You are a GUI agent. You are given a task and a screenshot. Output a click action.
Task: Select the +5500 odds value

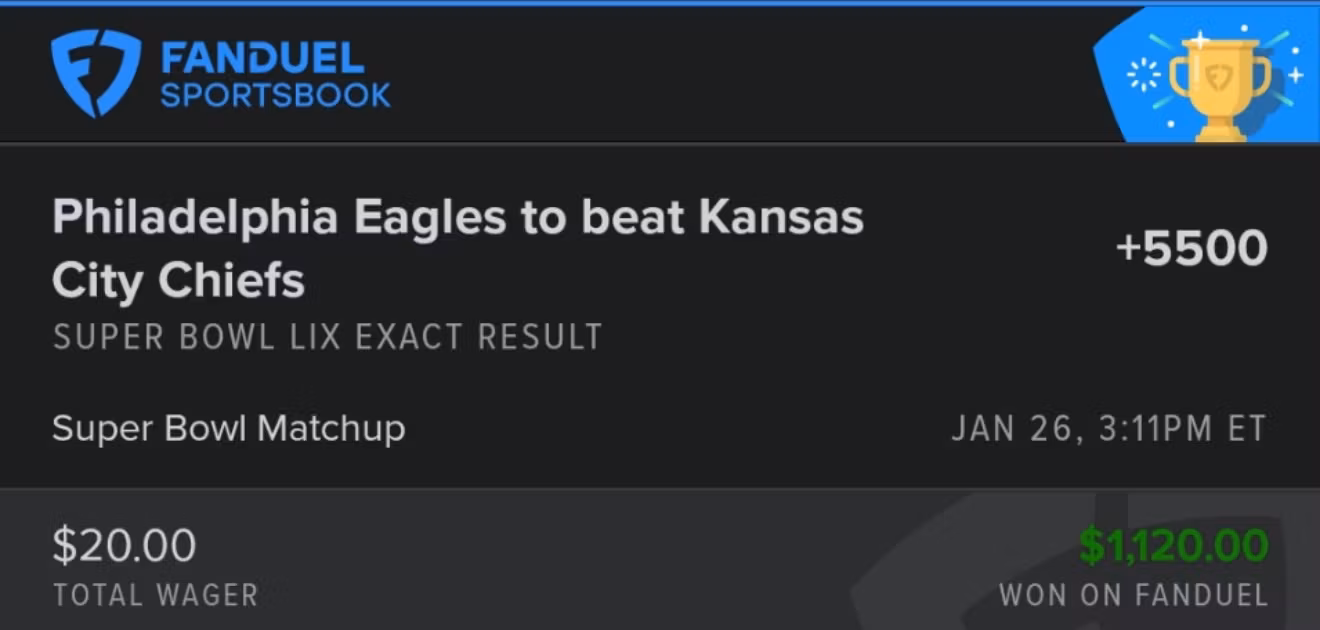point(1191,249)
